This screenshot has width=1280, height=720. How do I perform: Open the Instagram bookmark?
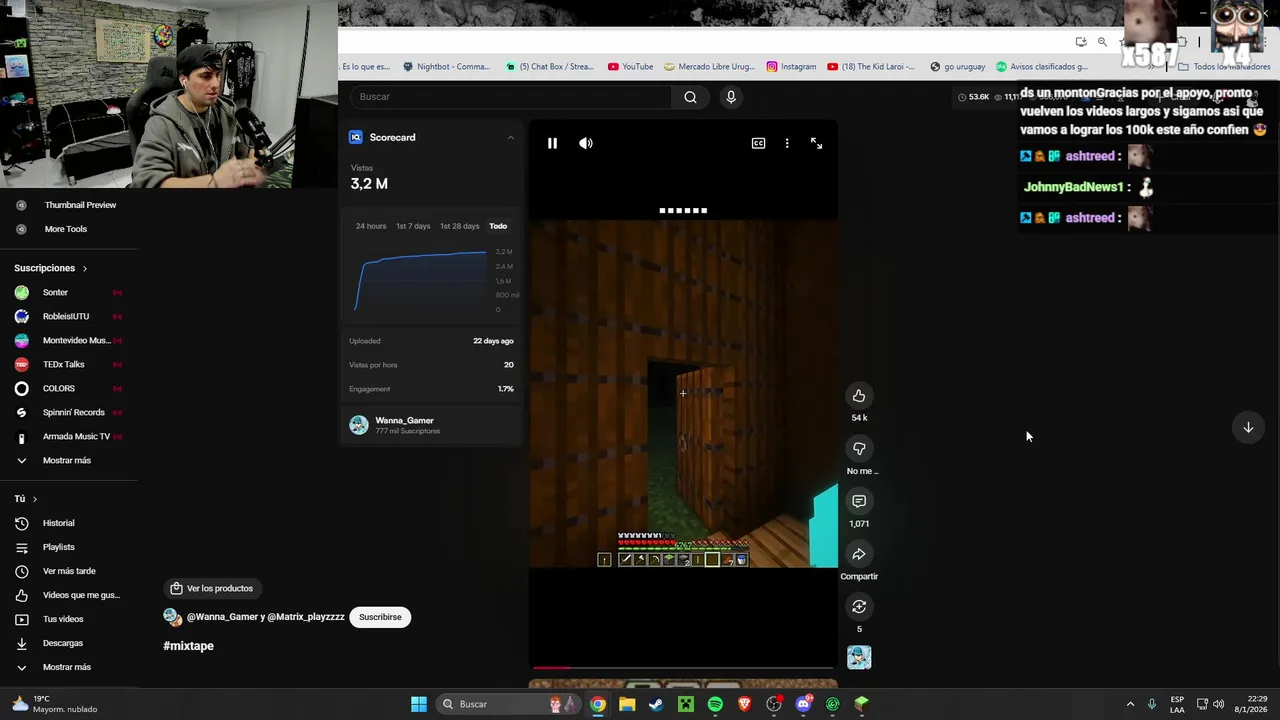(791, 67)
